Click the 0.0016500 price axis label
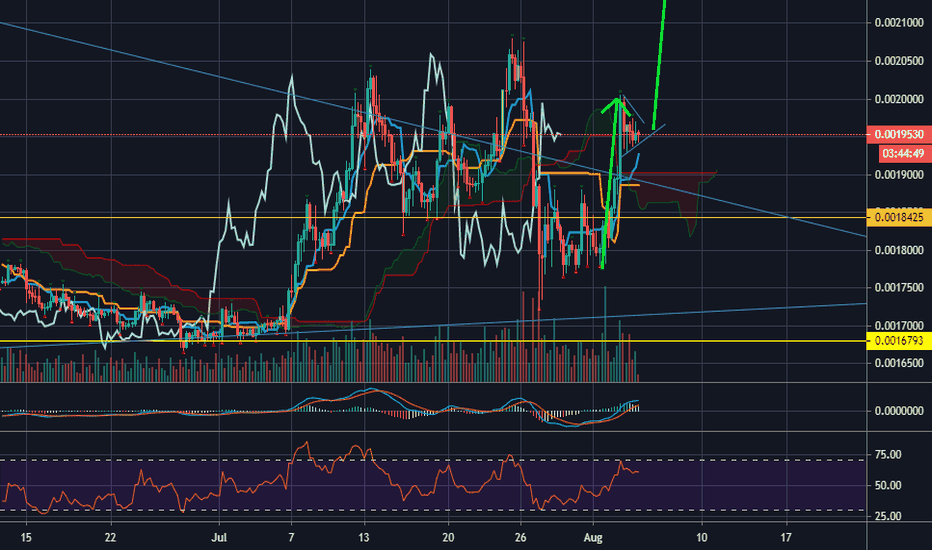This screenshot has height=550, width=932. [x=899, y=363]
